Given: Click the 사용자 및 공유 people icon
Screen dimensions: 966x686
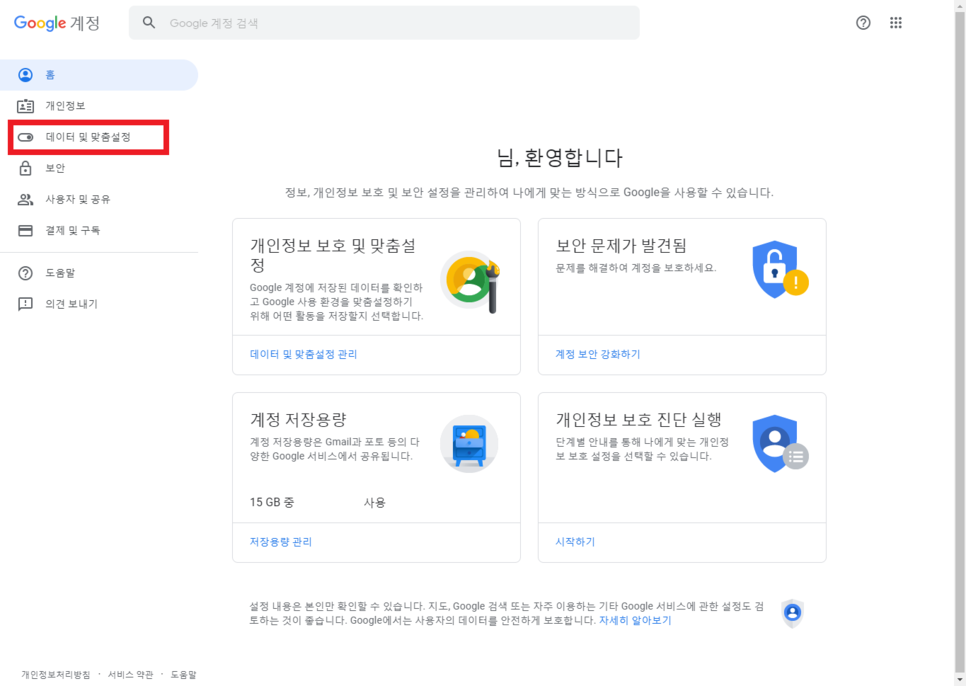Looking at the screenshot, I should (25, 200).
